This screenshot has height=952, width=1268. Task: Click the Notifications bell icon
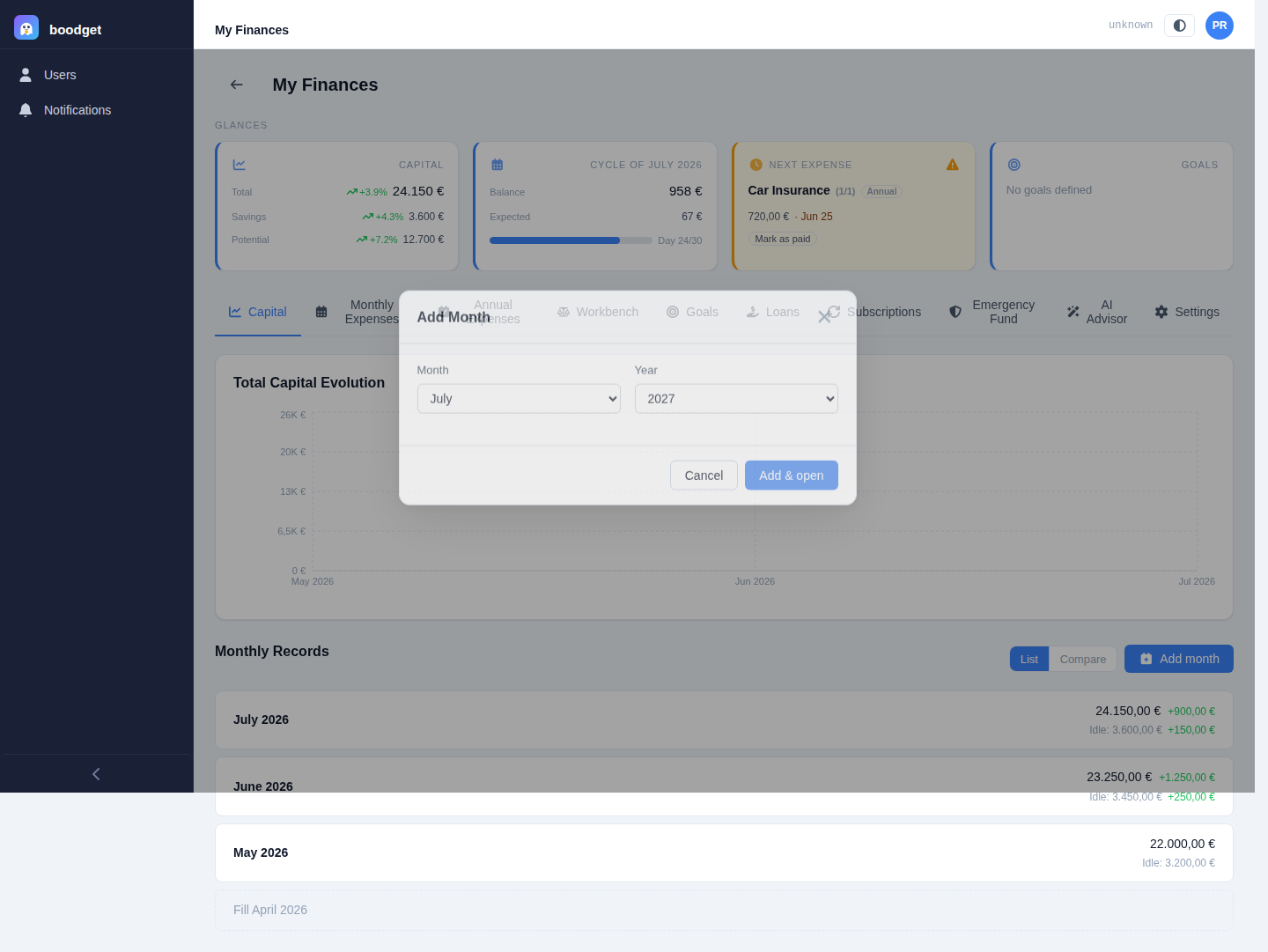pyautogui.click(x=26, y=110)
